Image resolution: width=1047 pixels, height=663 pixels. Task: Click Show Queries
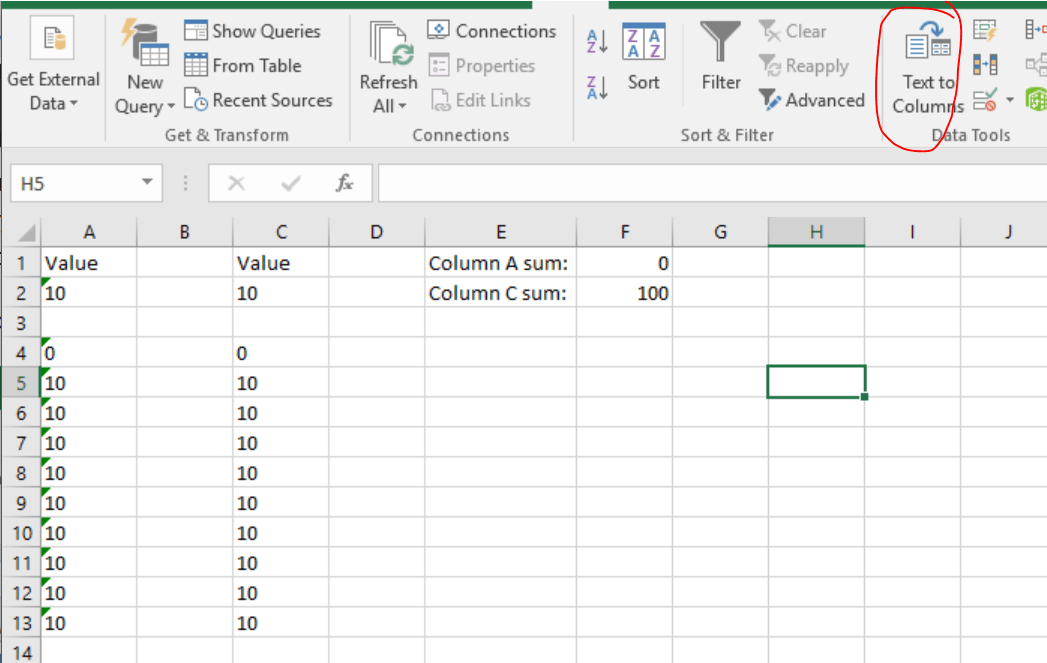point(253,31)
